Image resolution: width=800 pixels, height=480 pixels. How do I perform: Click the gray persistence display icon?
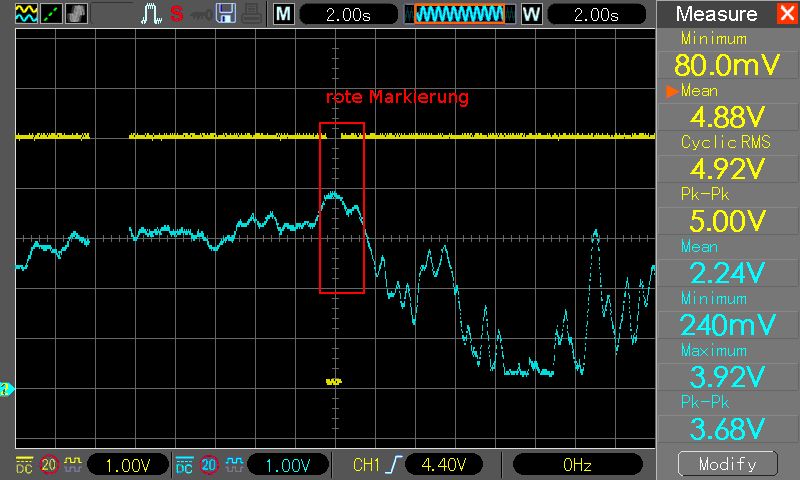tap(76, 13)
